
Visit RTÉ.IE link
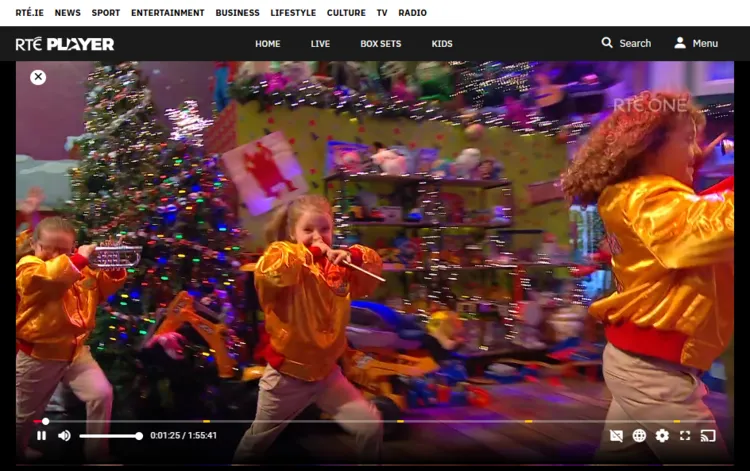click(29, 13)
